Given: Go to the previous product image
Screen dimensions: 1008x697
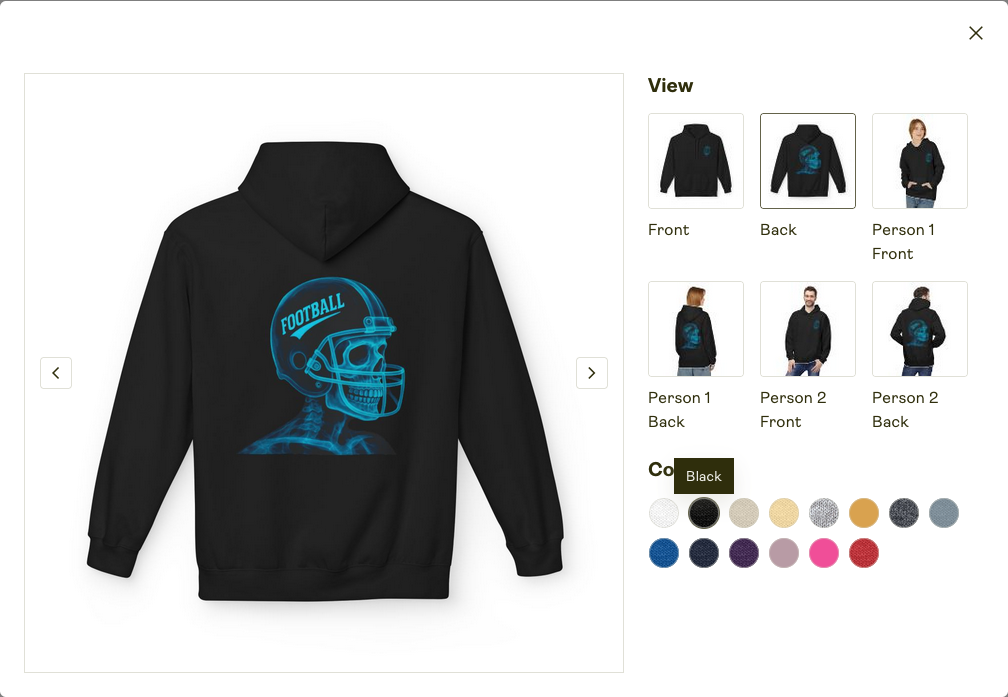Looking at the screenshot, I should [x=56, y=373].
